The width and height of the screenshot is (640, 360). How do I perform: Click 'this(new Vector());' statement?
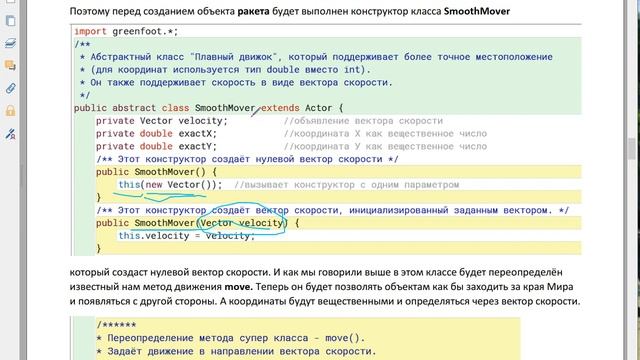tap(170, 184)
